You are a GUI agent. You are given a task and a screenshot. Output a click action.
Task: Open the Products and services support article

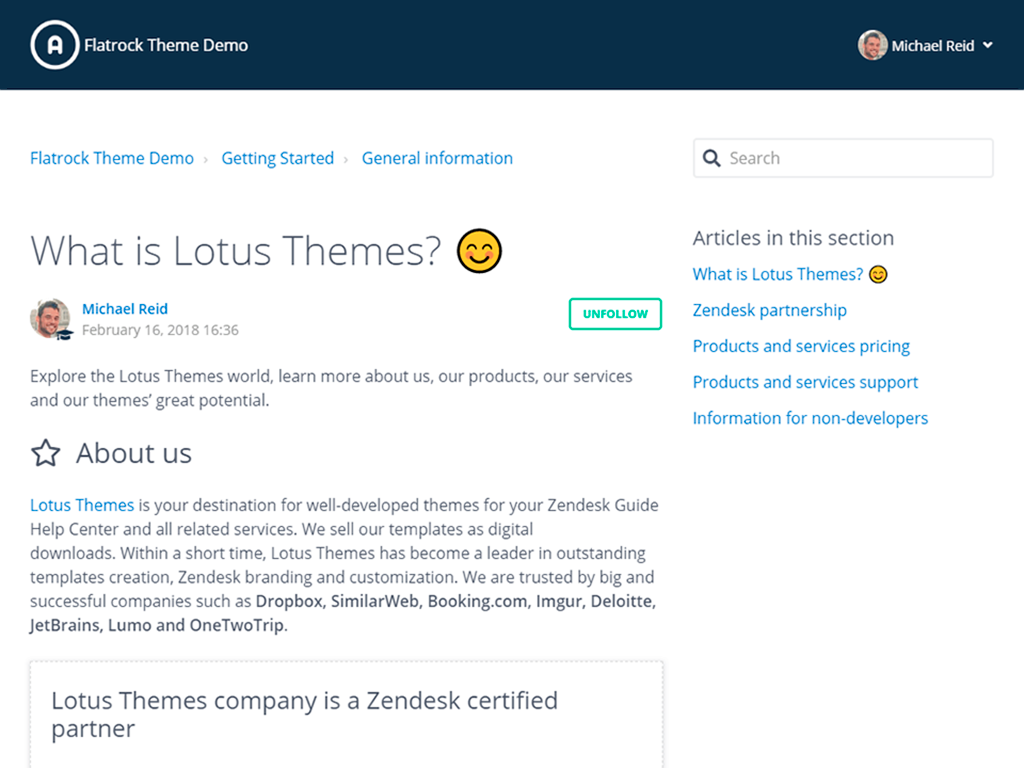(x=805, y=382)
